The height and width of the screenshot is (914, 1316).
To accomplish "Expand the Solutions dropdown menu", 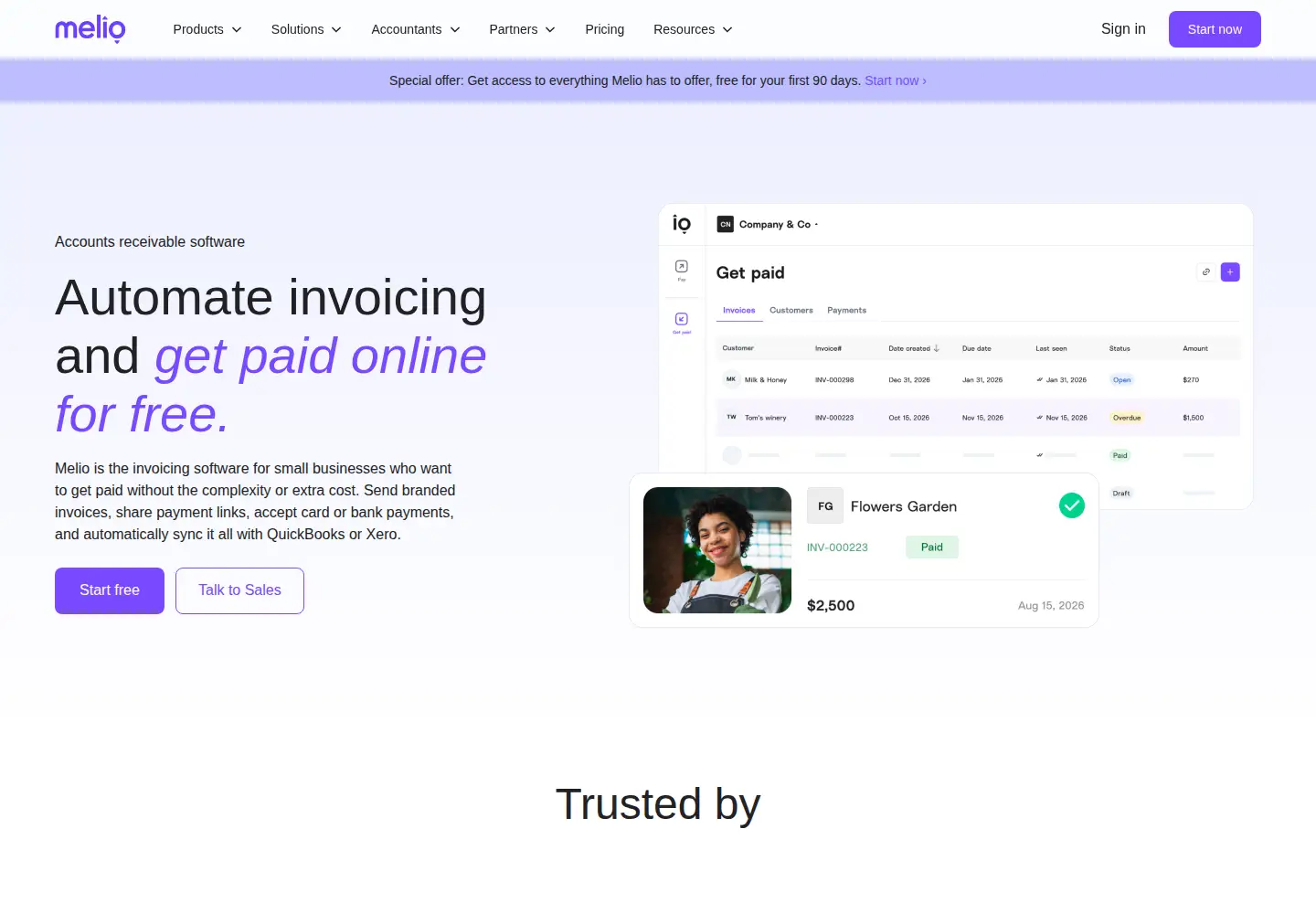I will [306, 29].
